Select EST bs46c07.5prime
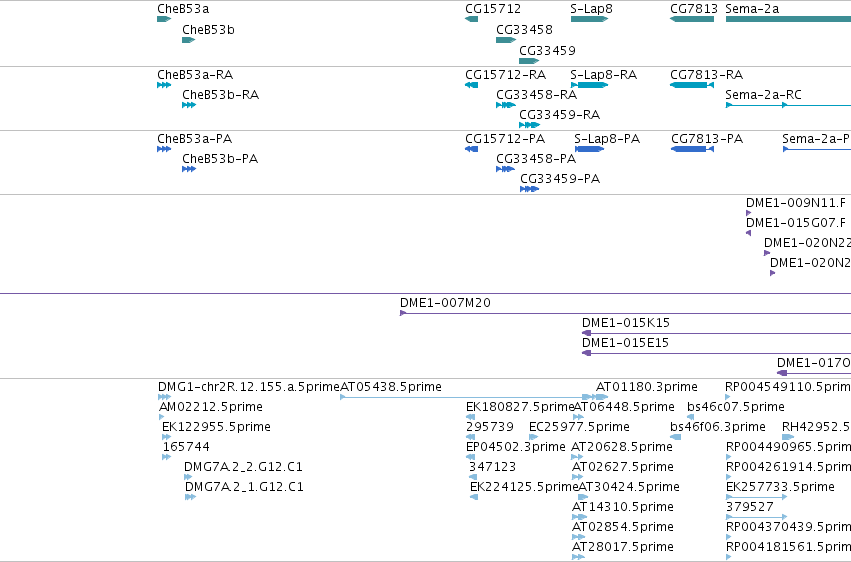This screenshot has width=851, height=562. click(x=735, y=407)
